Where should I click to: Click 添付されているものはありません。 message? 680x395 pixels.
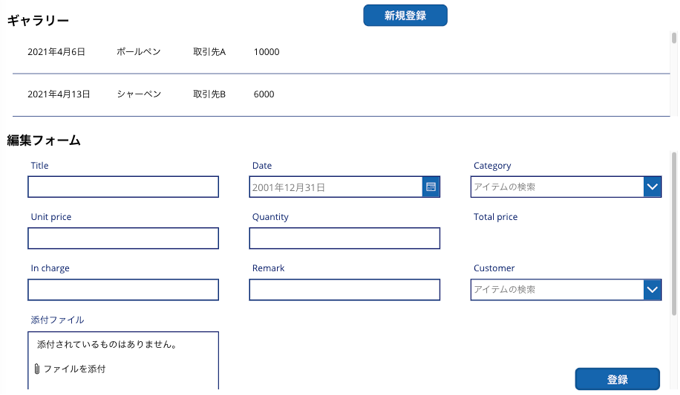pyautogui.click(x=107, y=345)
